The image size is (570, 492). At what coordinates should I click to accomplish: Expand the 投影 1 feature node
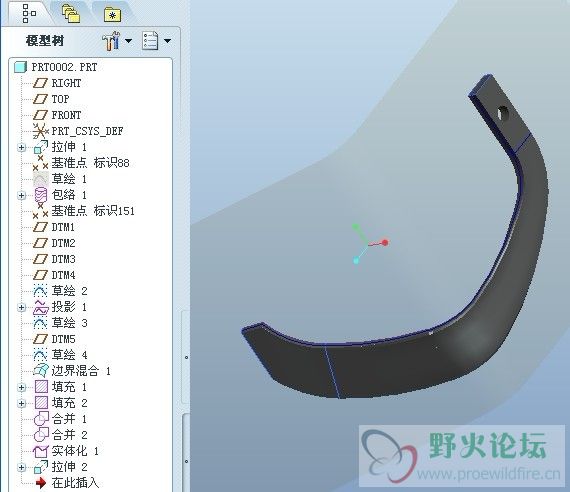click(x=21, y=307)
